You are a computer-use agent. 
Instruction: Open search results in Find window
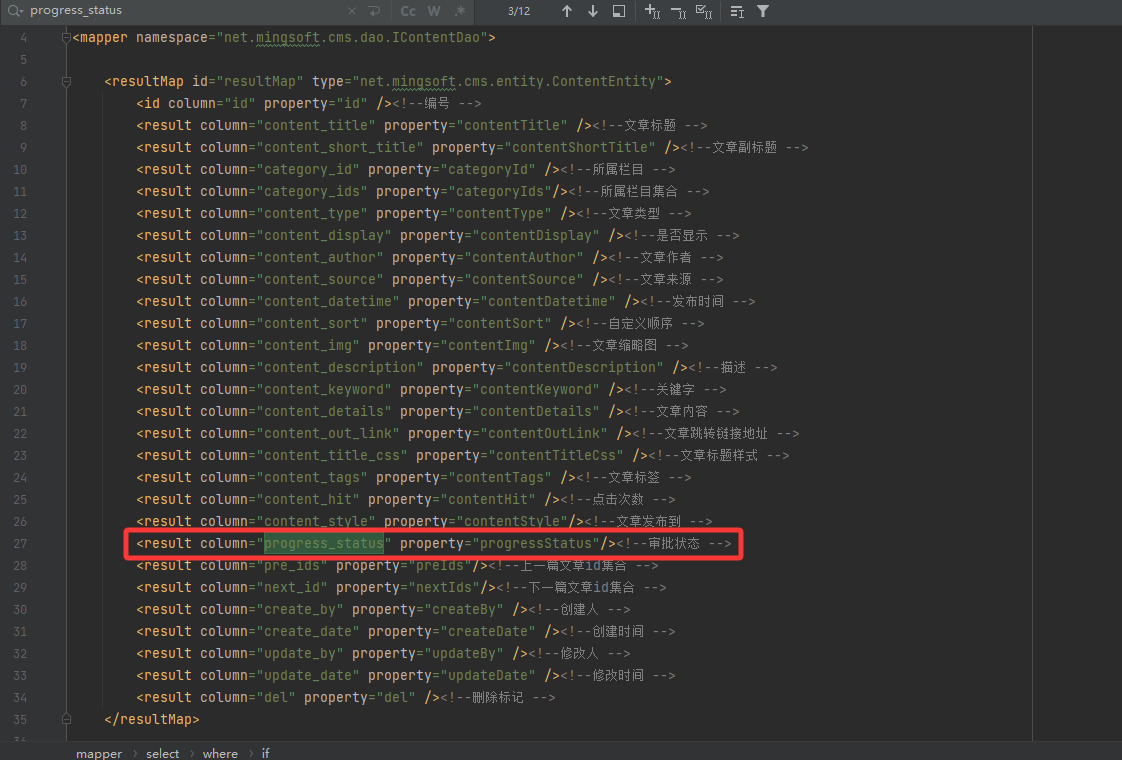point(619,11)
